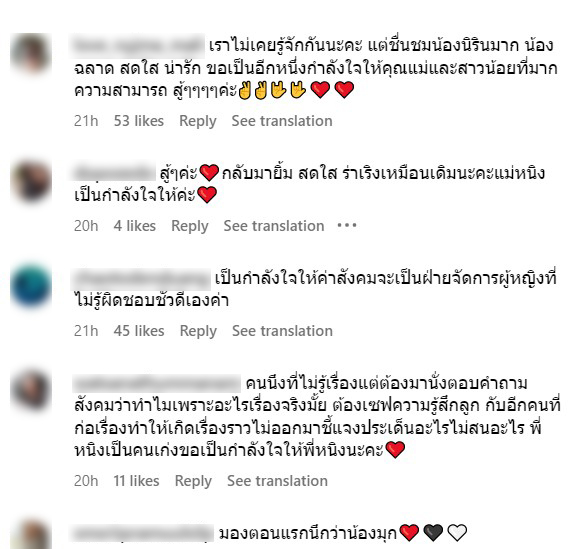Open the three-dots options on the 20h comment

pyautogui.click(x=347, y=225)
